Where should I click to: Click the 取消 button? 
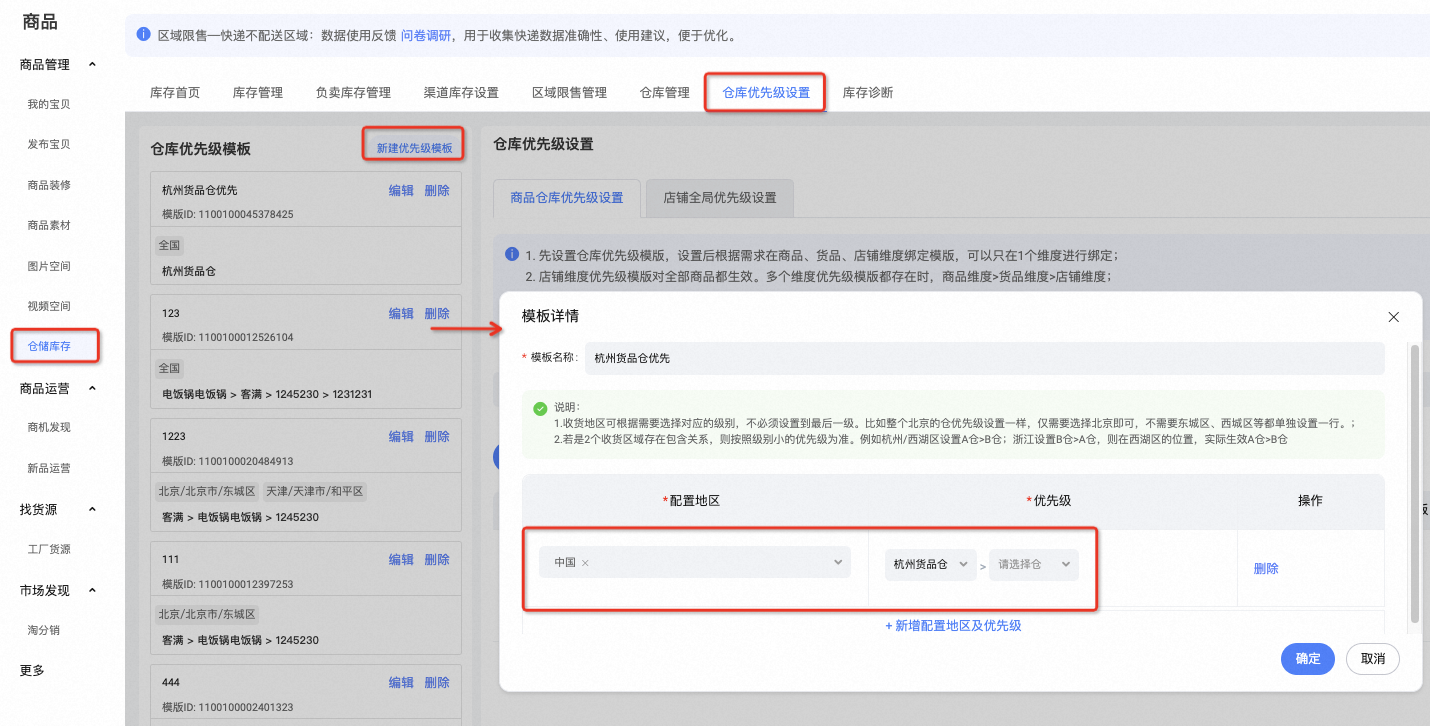(x=1373, y=659)
